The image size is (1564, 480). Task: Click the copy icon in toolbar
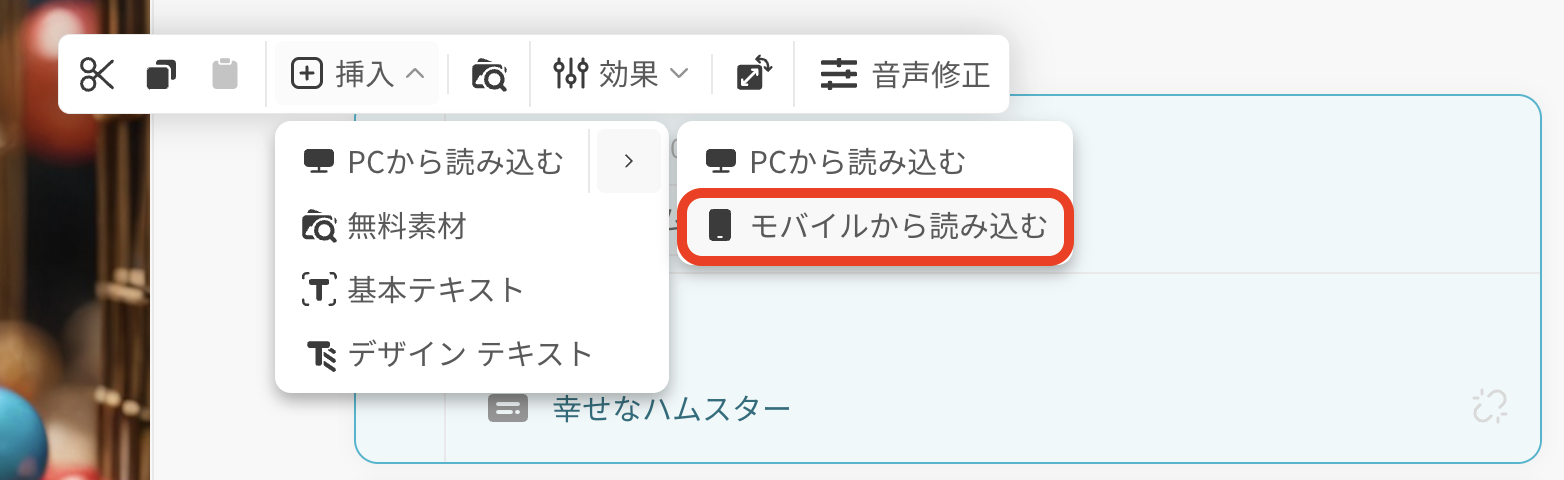pos(161,74)
